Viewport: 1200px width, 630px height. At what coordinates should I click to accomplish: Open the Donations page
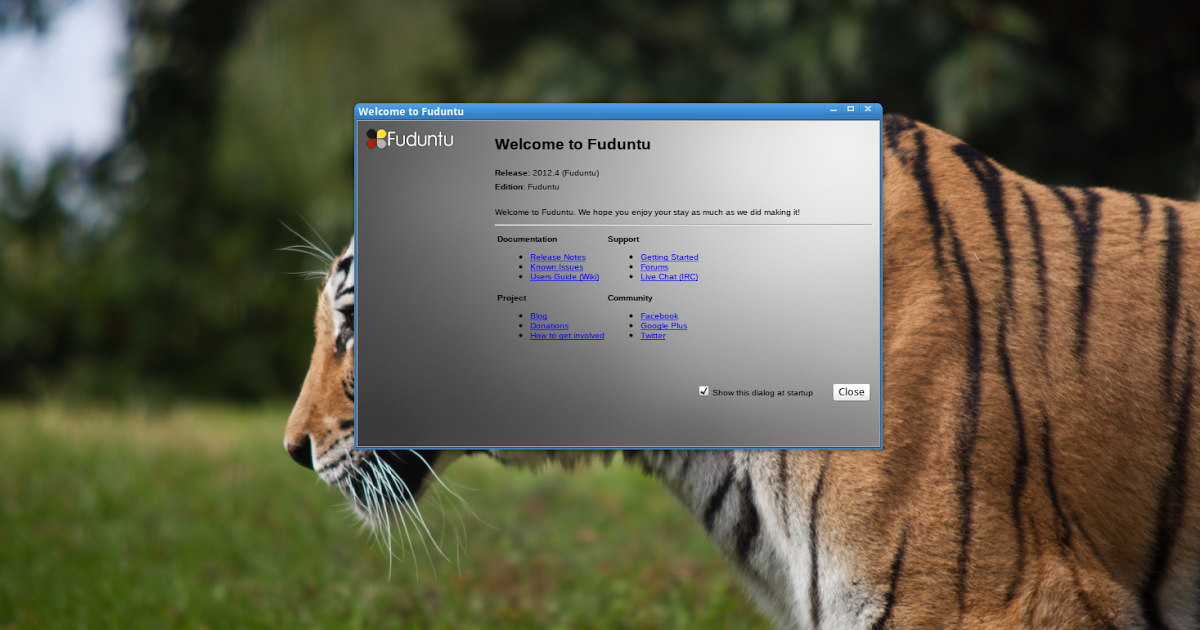coord(549,326)
